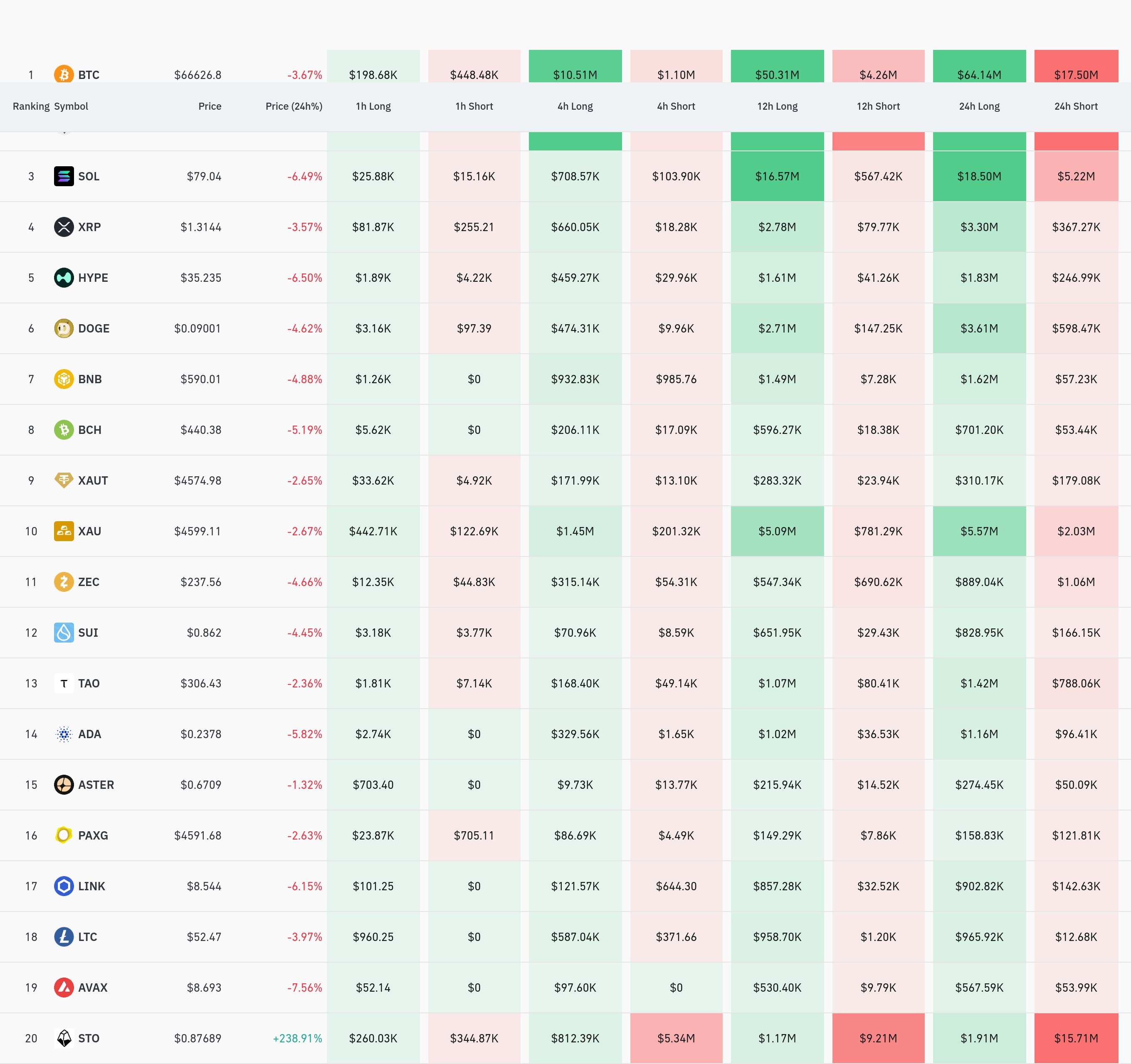Image resolution: width=1131 pixels, height=1064 pixels.
Task: Click SOL's $16.57M 12h Long cell
Action: pyautogui.click(x=777, y=176)
